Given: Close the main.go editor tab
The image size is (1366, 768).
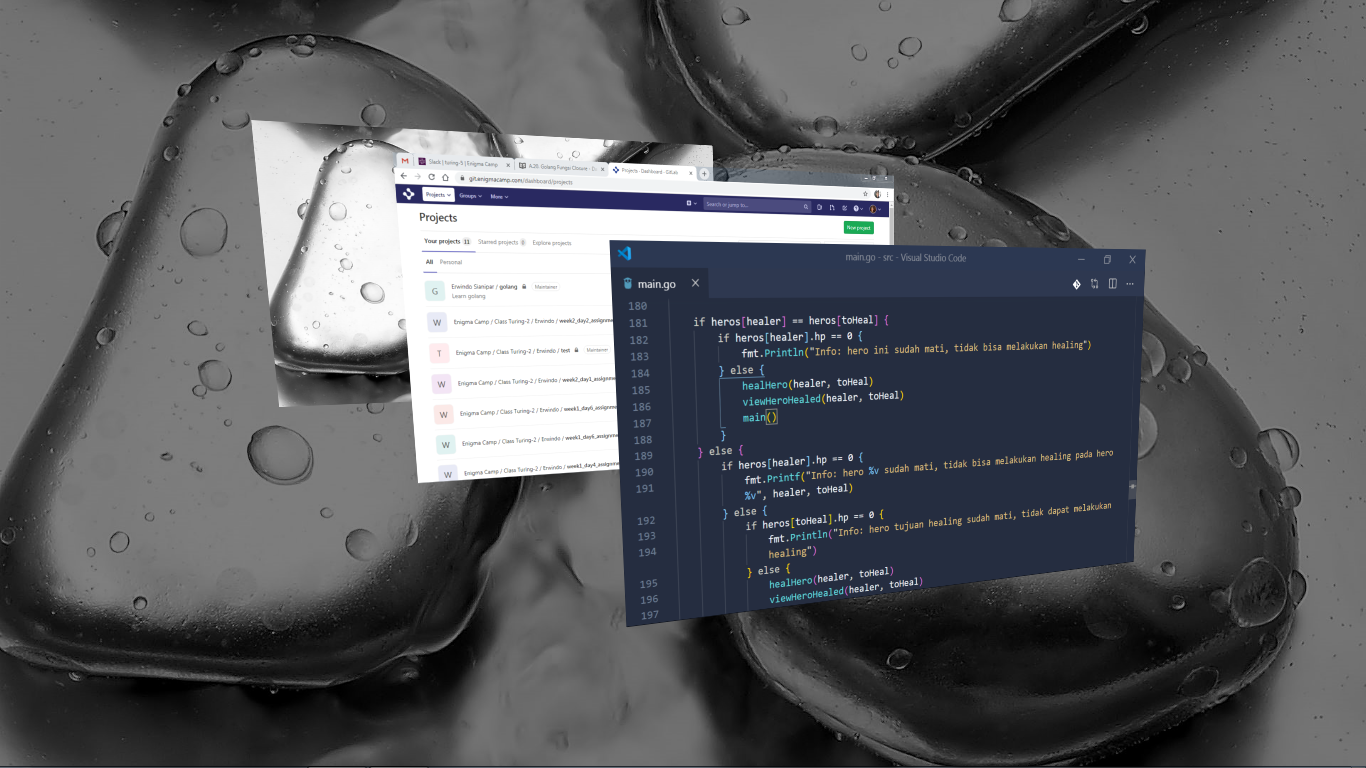Looking at the screenshot, I should click(x=695, y=283).
